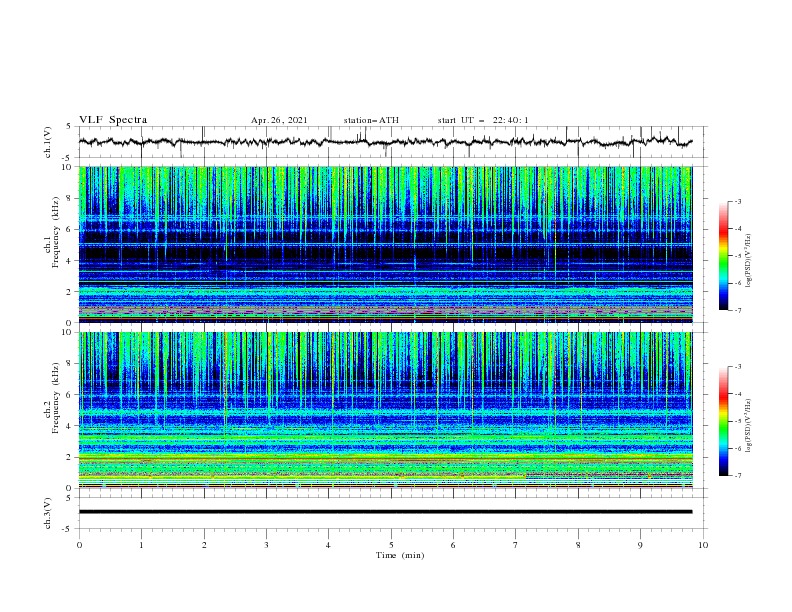Click the 'ch.1(V)' waveform axis label
Image resolution: width=792 pixels, height=612 pixels.
[48, 142]
